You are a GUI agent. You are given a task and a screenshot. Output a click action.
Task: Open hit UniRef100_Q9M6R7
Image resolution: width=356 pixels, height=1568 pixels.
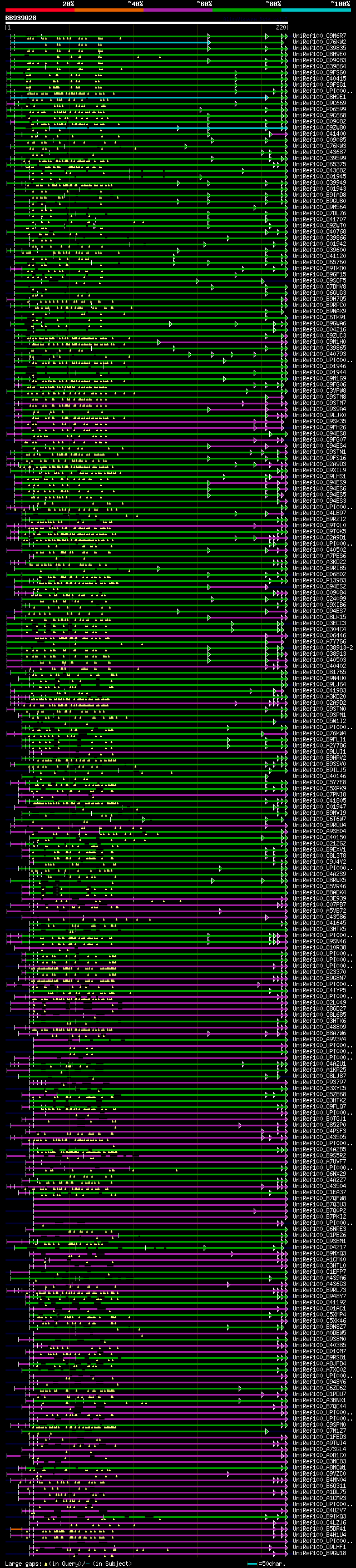click(x=319, y=36)
